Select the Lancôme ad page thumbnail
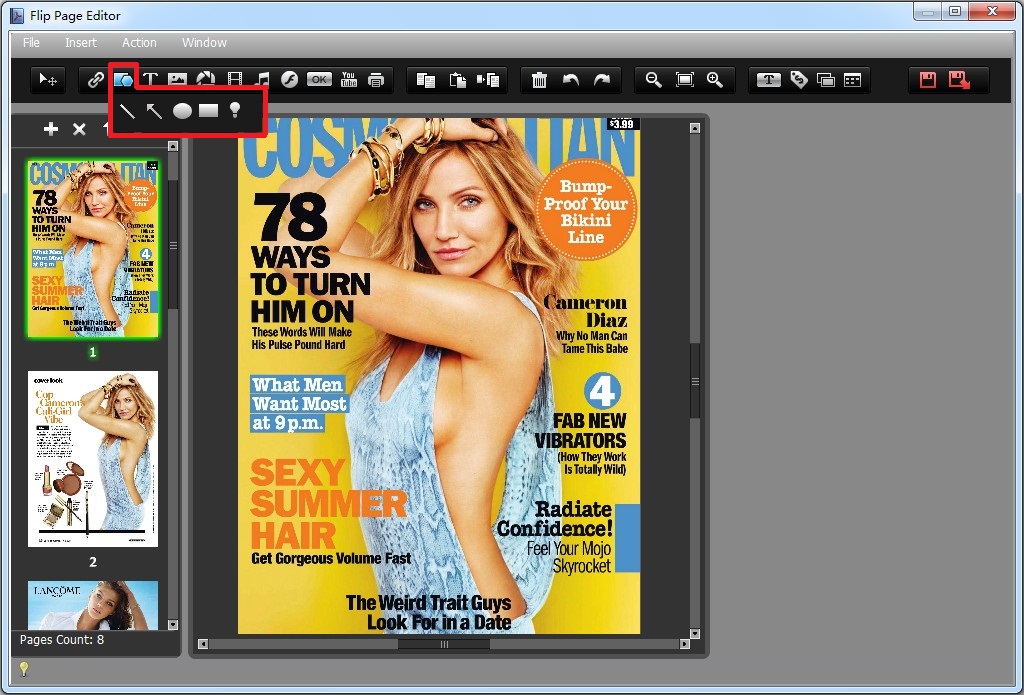This screenshot has width=1024, height=695. pos(93,606)
